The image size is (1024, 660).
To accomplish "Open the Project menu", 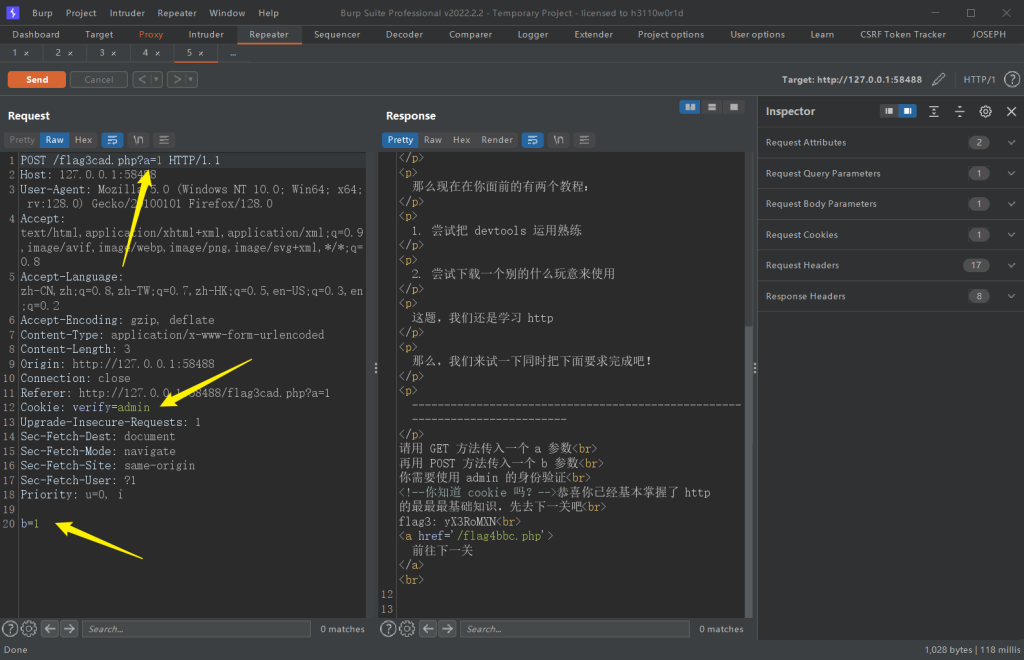I will pos(81,13).
